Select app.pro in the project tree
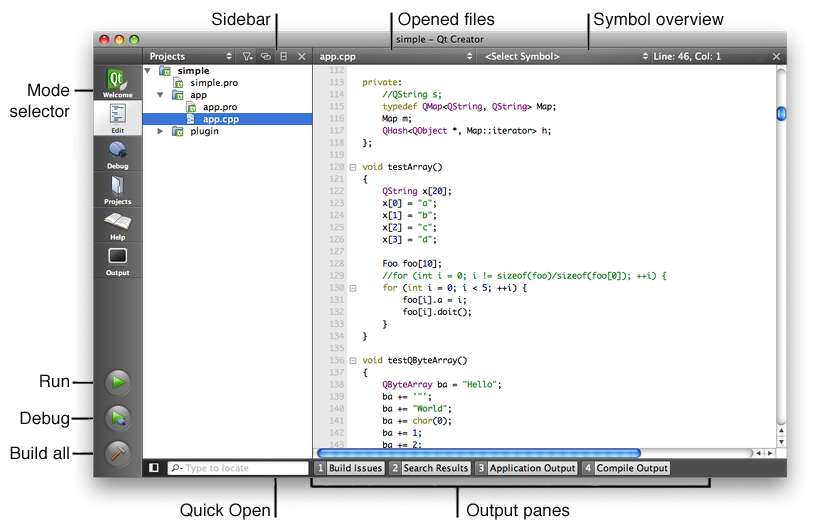Viewport: 816px width, 532px height. (x=220, y=107)
